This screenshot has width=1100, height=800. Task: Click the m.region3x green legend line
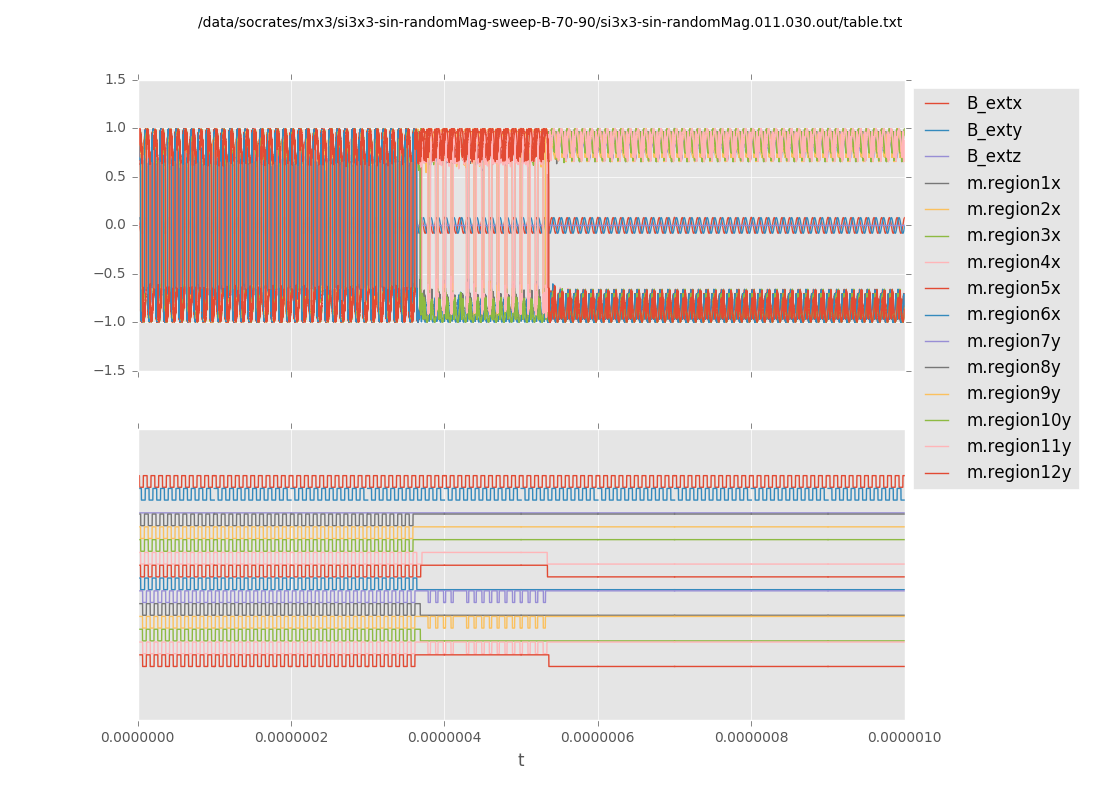tap(937, 236)
